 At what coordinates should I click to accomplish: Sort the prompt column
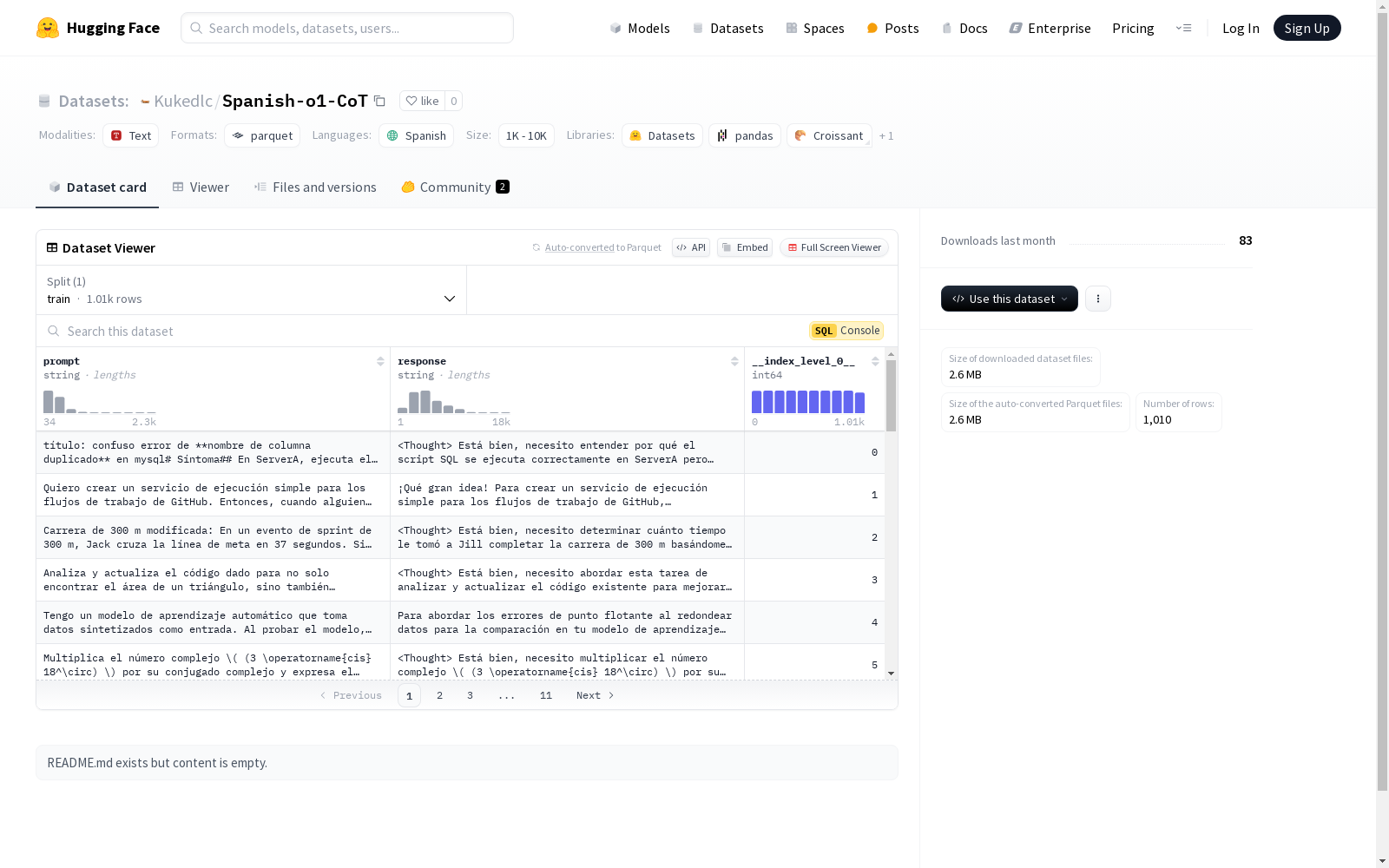(380, 361)
